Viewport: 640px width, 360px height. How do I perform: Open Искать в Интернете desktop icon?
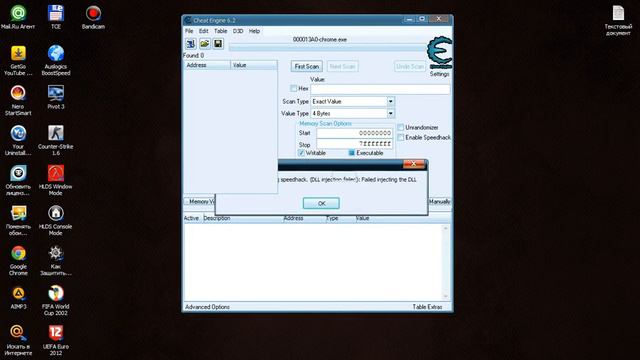(x=18, y=340)
